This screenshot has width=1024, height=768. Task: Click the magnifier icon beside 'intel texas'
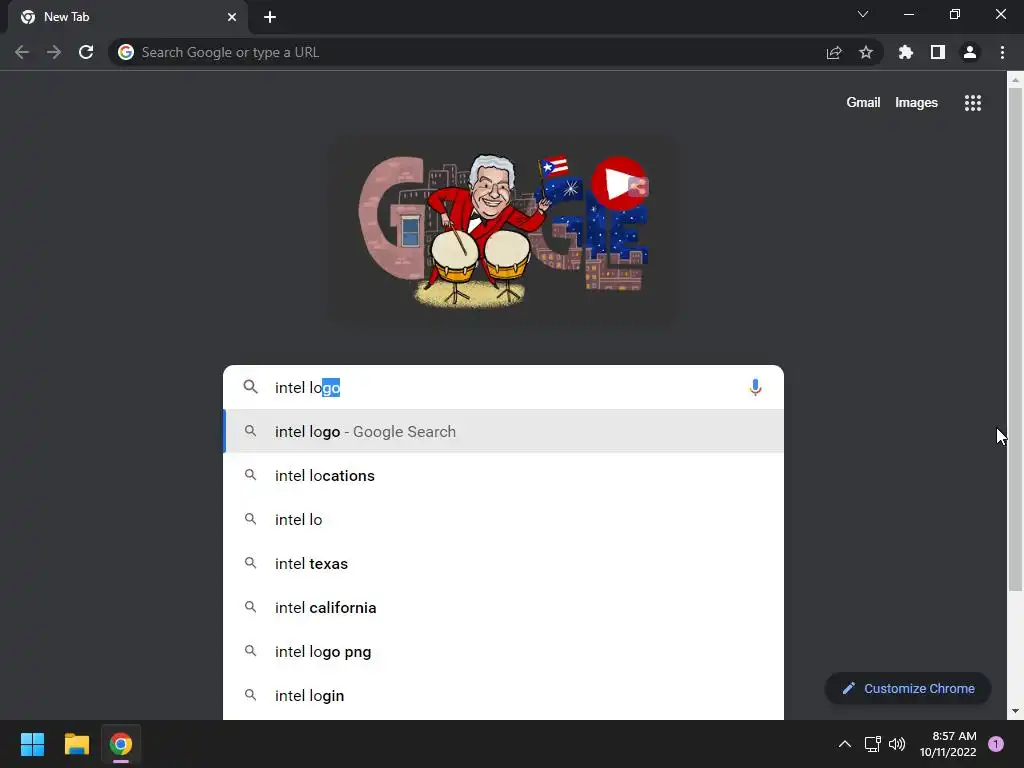point(250,562)
